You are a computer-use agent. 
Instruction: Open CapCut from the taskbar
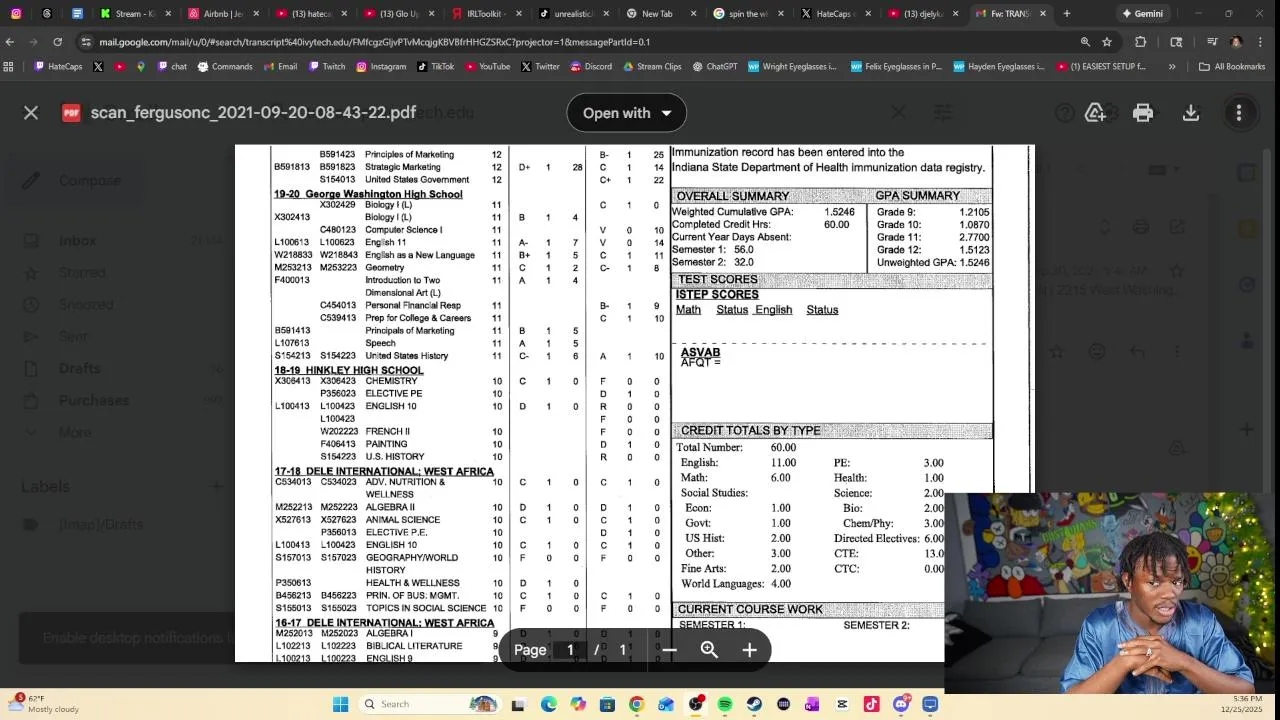[842, 704]
